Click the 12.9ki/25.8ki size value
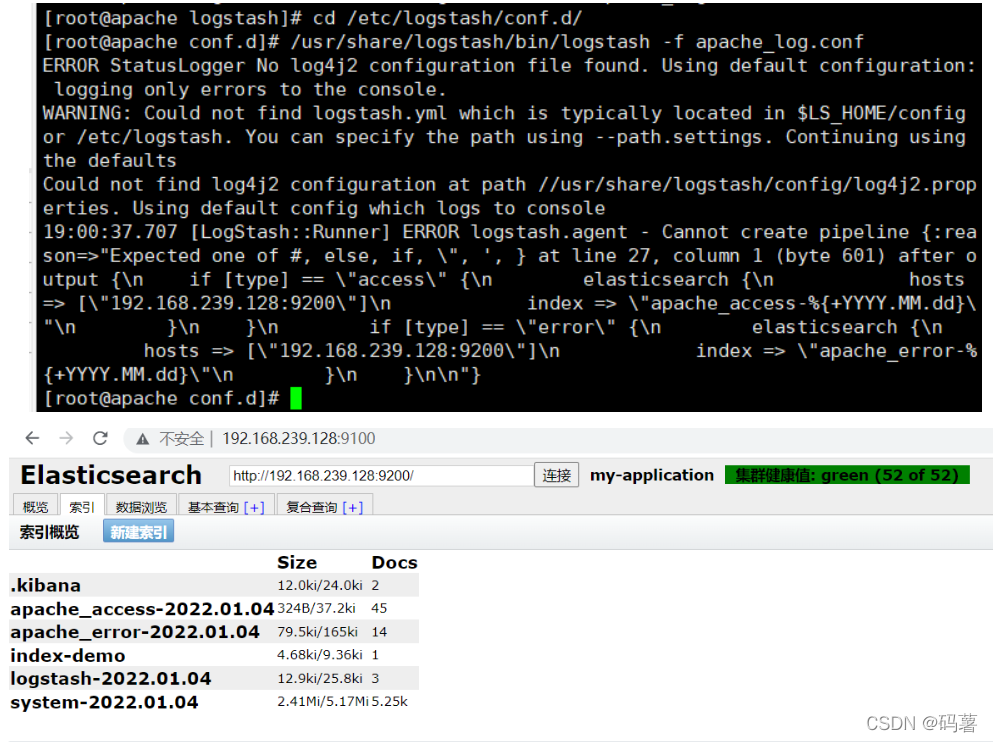 tap(320, 678)
